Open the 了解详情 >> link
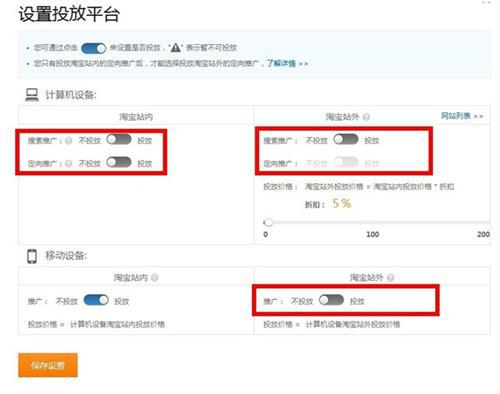 pyautogui.click(x=287, y=63)
